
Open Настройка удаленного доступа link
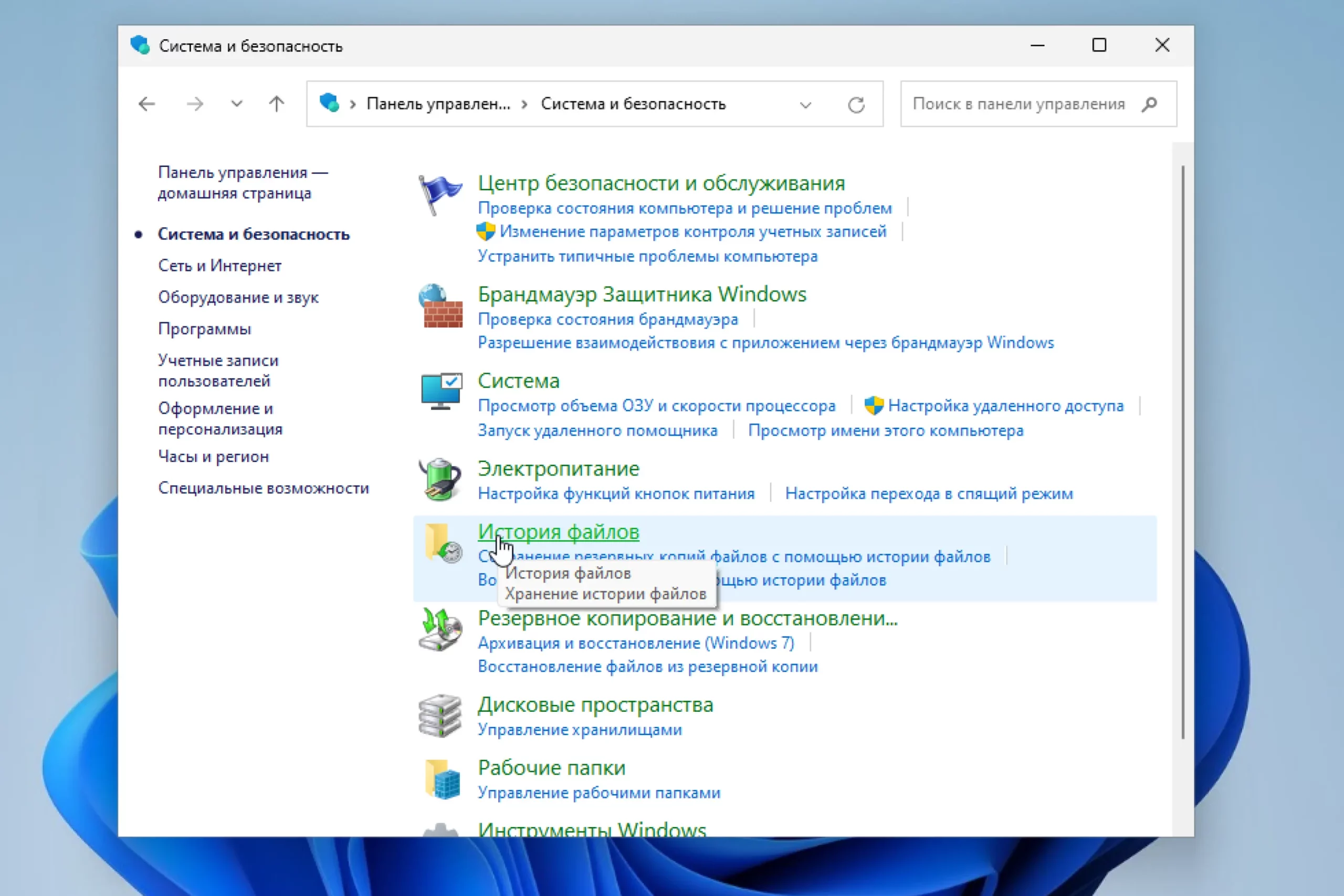(1005, 406)
